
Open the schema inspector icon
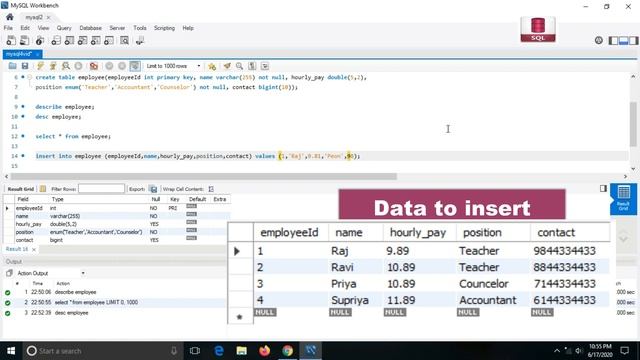[x=40, y=40]
